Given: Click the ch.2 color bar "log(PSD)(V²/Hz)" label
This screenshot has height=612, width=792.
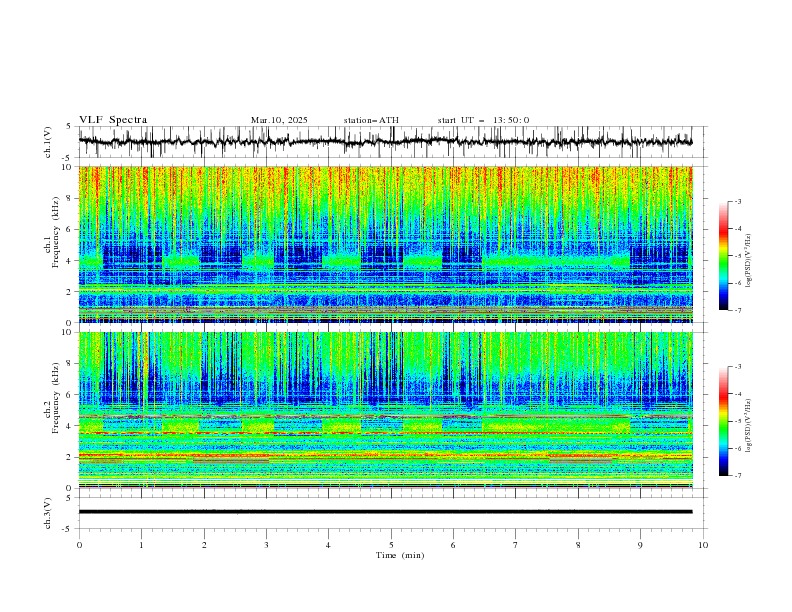Looking at the screenshot, I should [749, 426].
